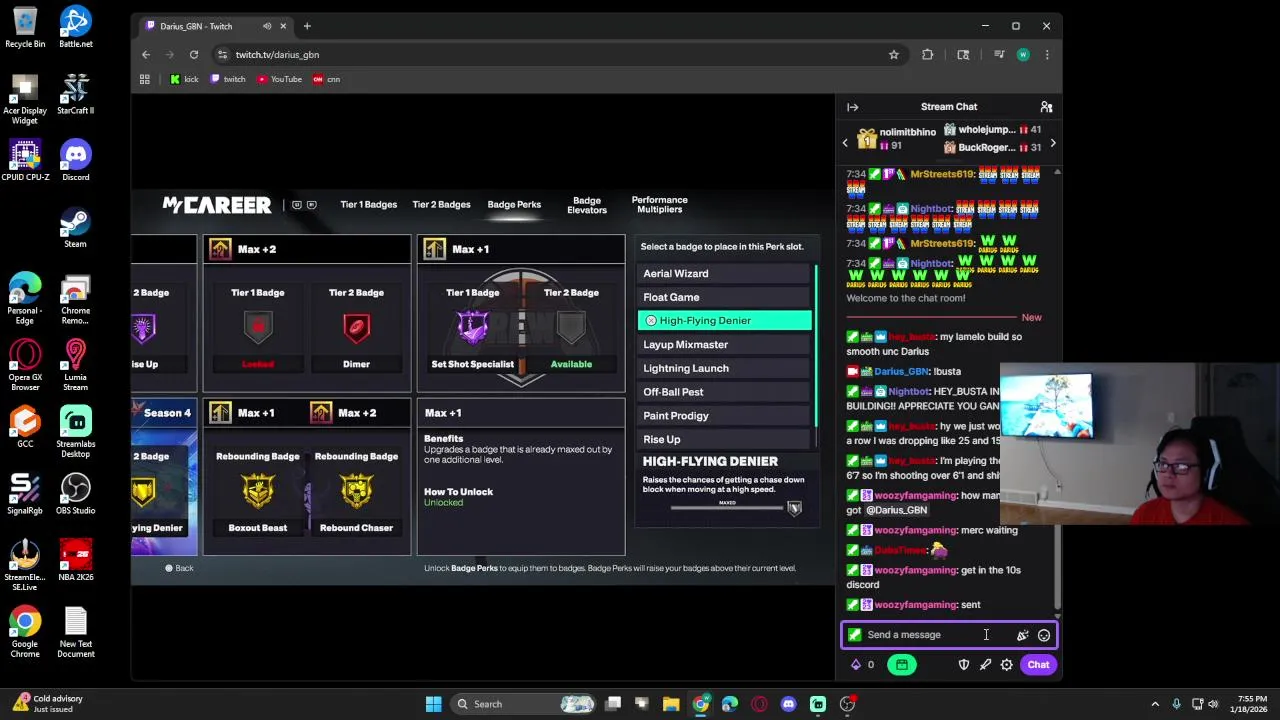Open chat settings gear icon

[1007, 665]
